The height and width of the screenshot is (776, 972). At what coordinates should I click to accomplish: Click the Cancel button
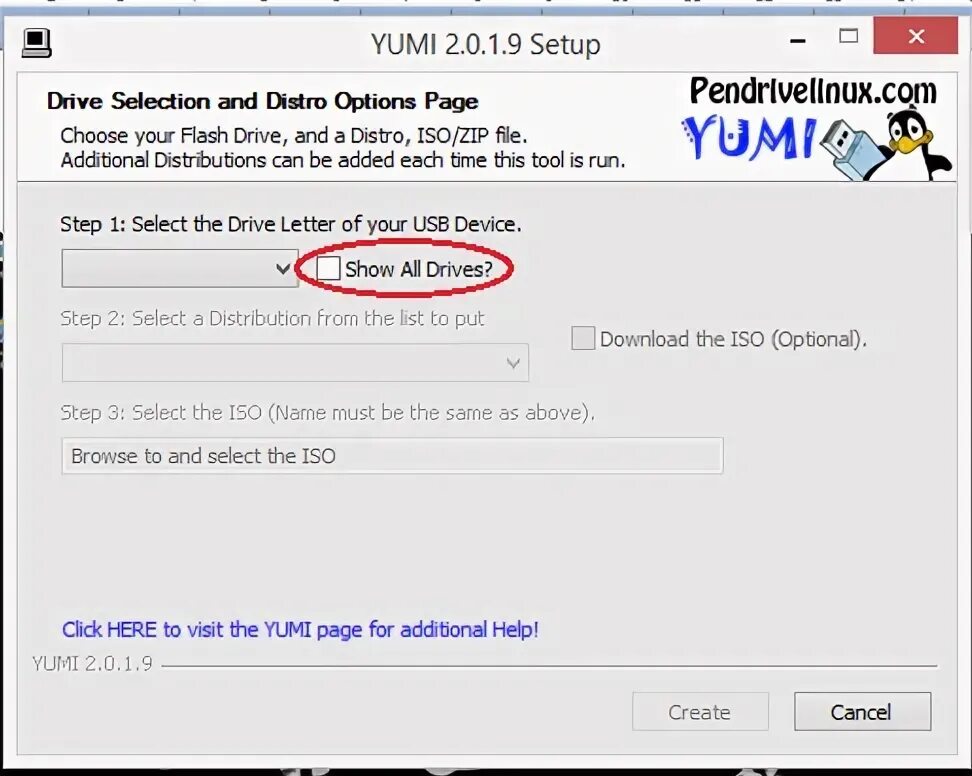[862, 712]
